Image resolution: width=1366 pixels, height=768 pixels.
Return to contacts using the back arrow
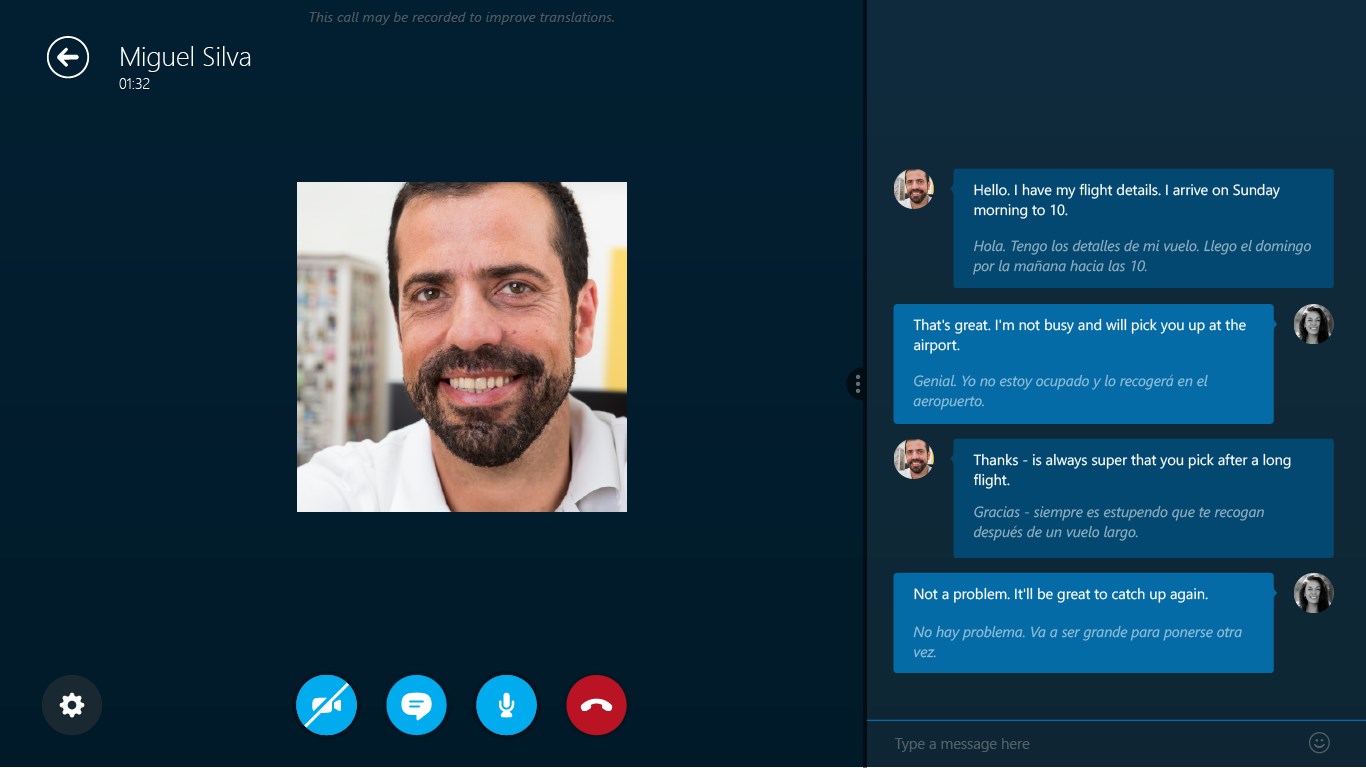pos(67,57)
